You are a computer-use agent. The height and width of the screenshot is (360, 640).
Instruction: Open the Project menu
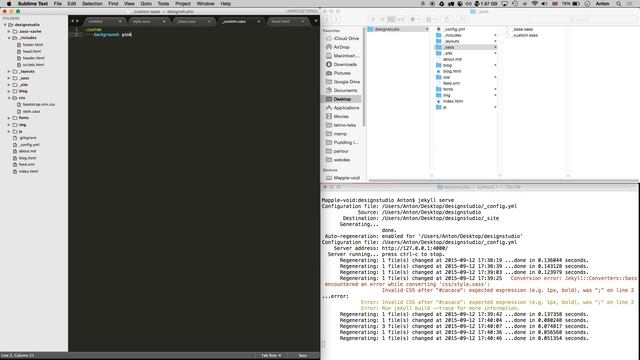(x=183, y=4)
